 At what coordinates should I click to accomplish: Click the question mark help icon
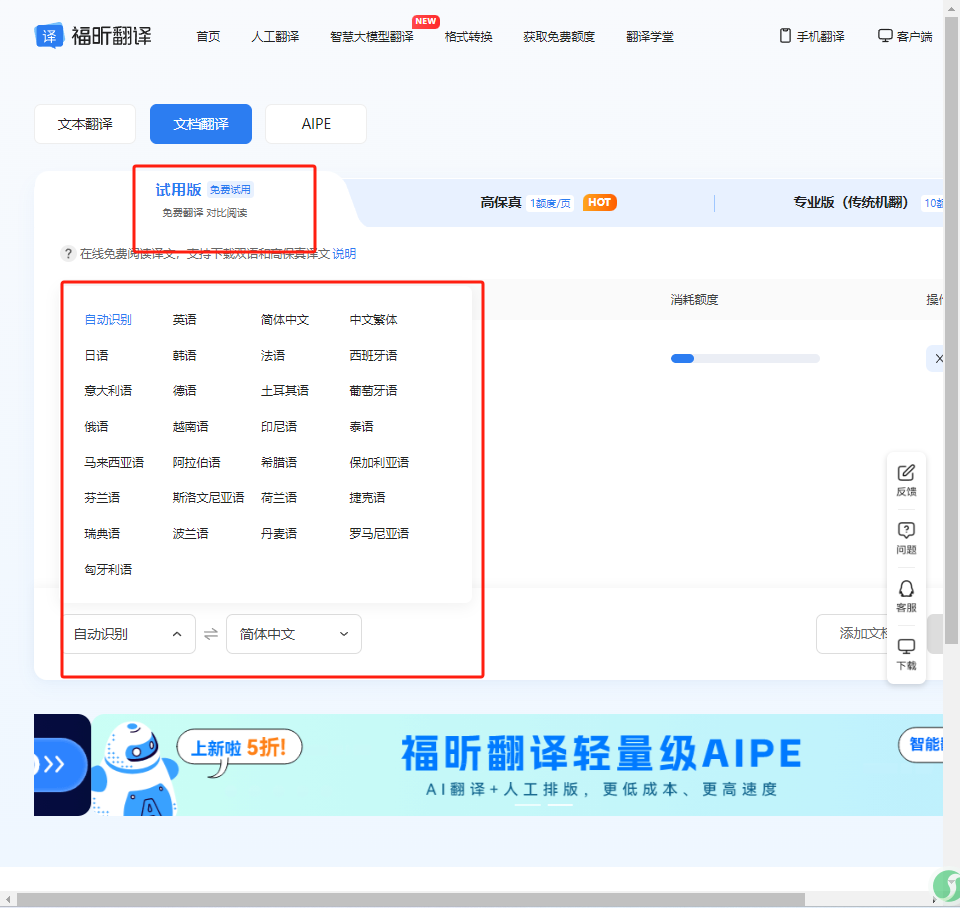pyautogui.click(x=68, y=253)
